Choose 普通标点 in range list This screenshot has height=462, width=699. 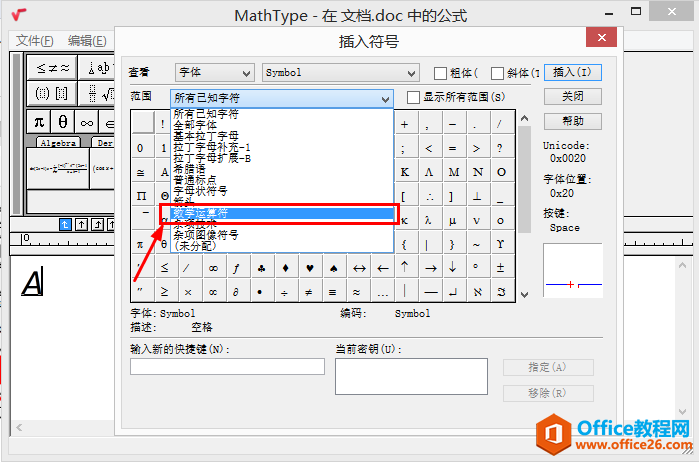pos(282,180)
